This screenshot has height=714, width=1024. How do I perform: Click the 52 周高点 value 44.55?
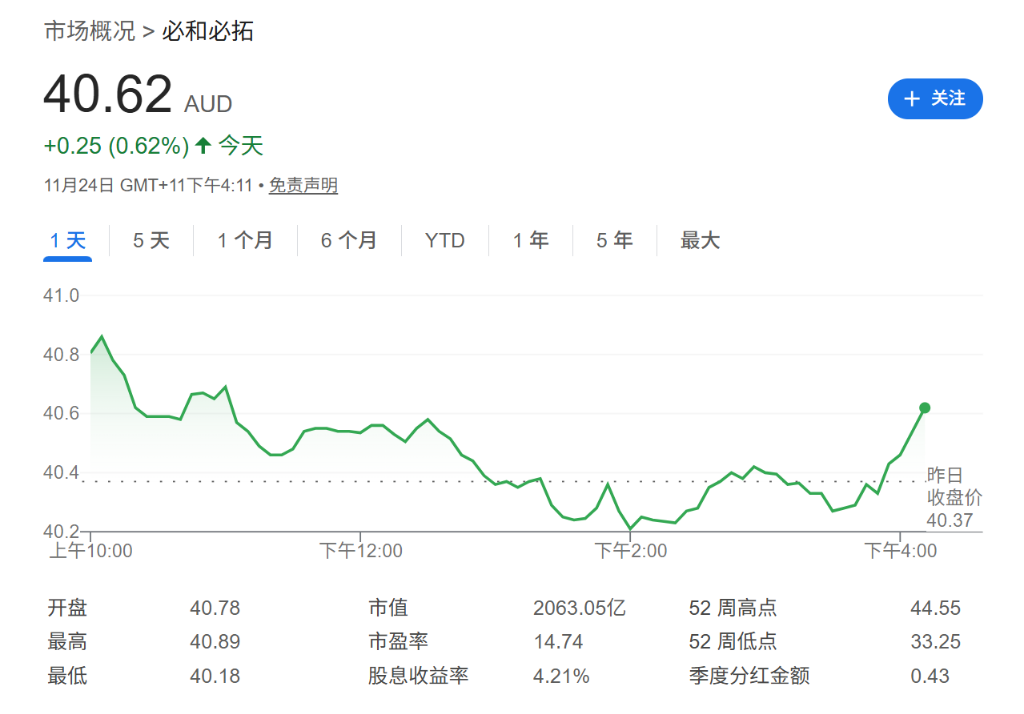(x=935, y=608)
